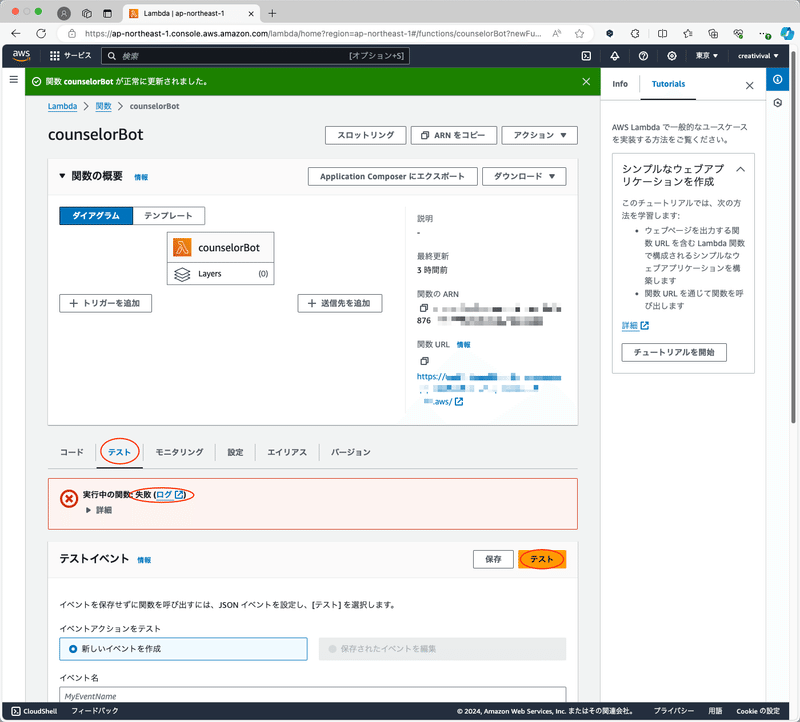Screen dimensions: 800x722
Task: Open CloudShell from the top navigation bar
Action: [x=586, y=56]
